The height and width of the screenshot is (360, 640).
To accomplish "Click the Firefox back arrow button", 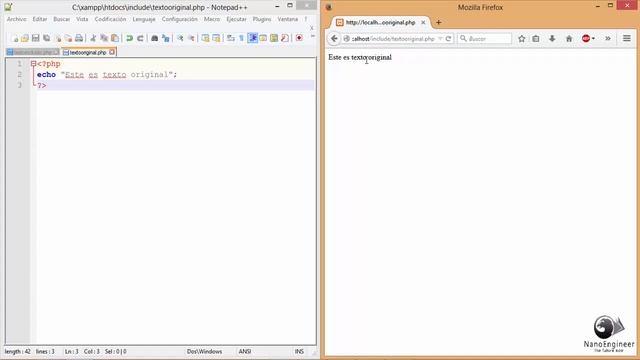I will click(x=334, y=38).
